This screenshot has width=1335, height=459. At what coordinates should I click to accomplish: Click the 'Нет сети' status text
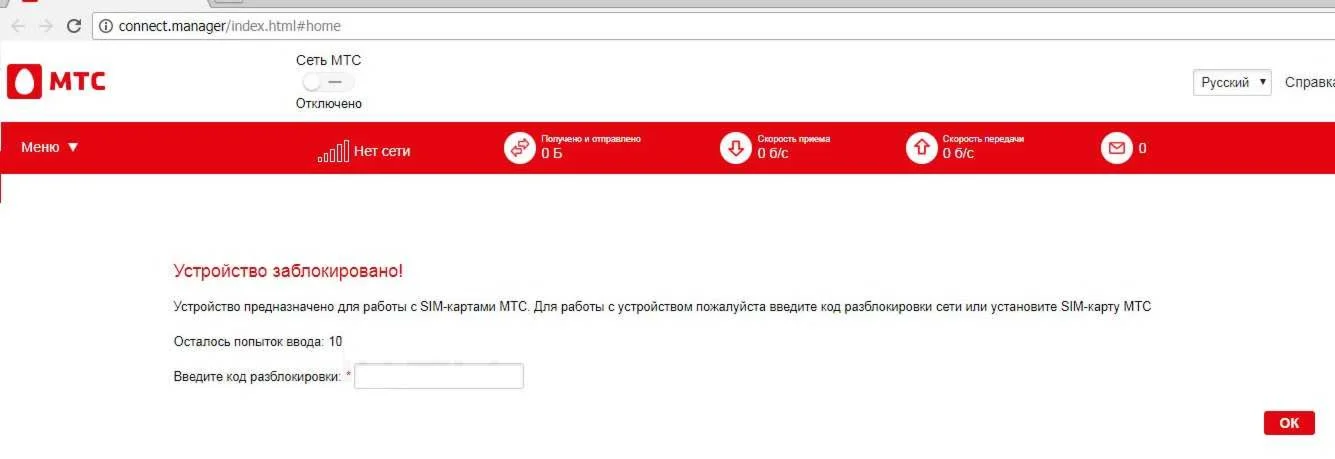pos(382,152)
